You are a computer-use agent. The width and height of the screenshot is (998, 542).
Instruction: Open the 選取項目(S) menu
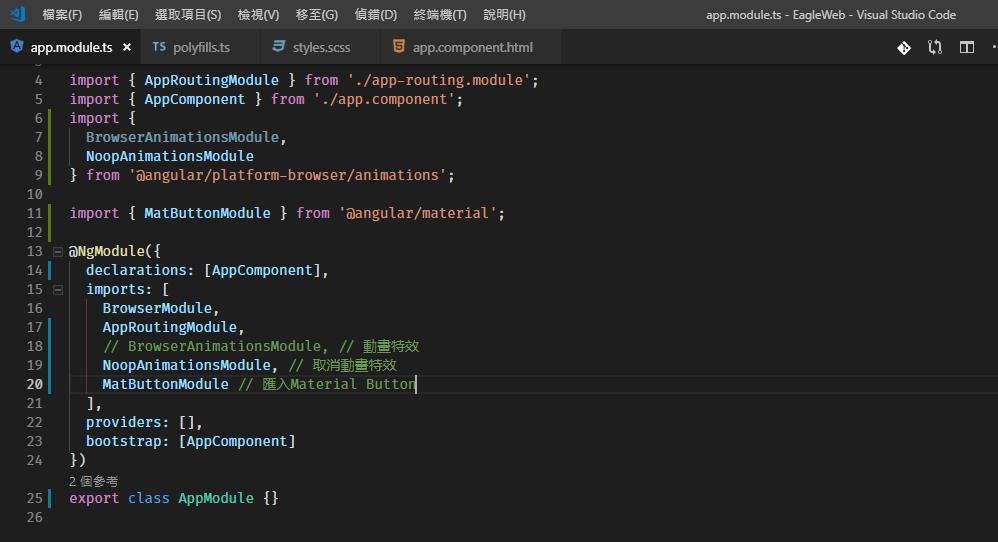coord(188,15)
